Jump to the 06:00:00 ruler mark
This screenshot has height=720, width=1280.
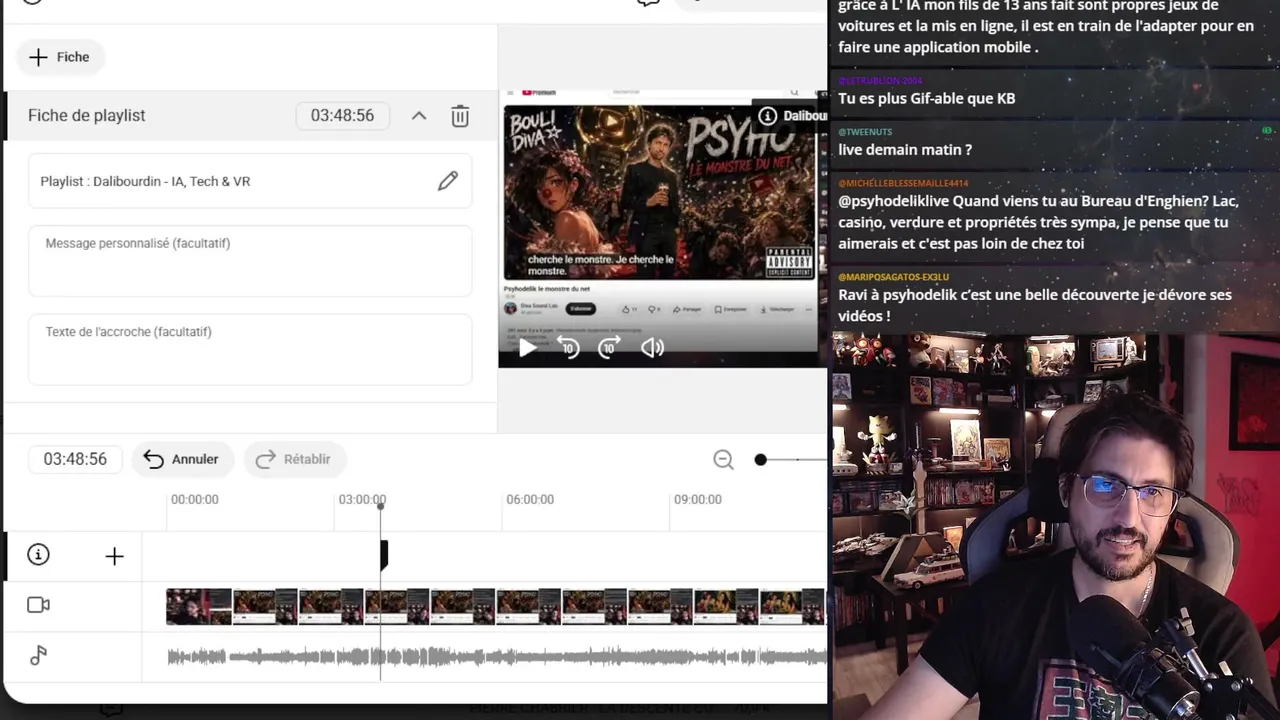[530, 499]
